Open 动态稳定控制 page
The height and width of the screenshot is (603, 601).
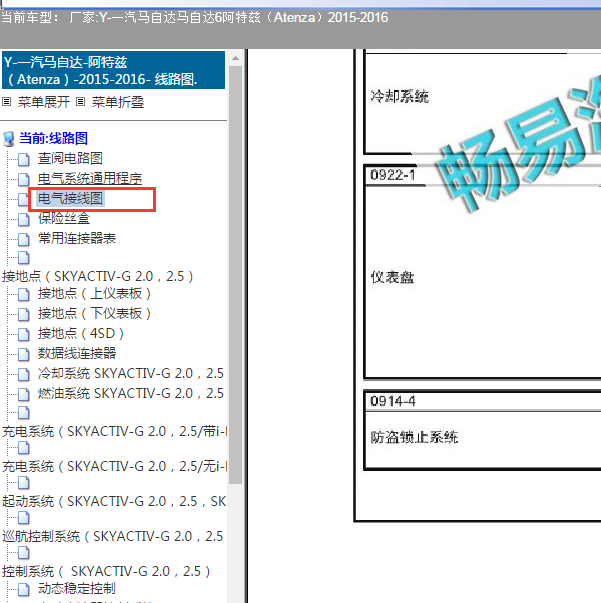pos(77,589)
